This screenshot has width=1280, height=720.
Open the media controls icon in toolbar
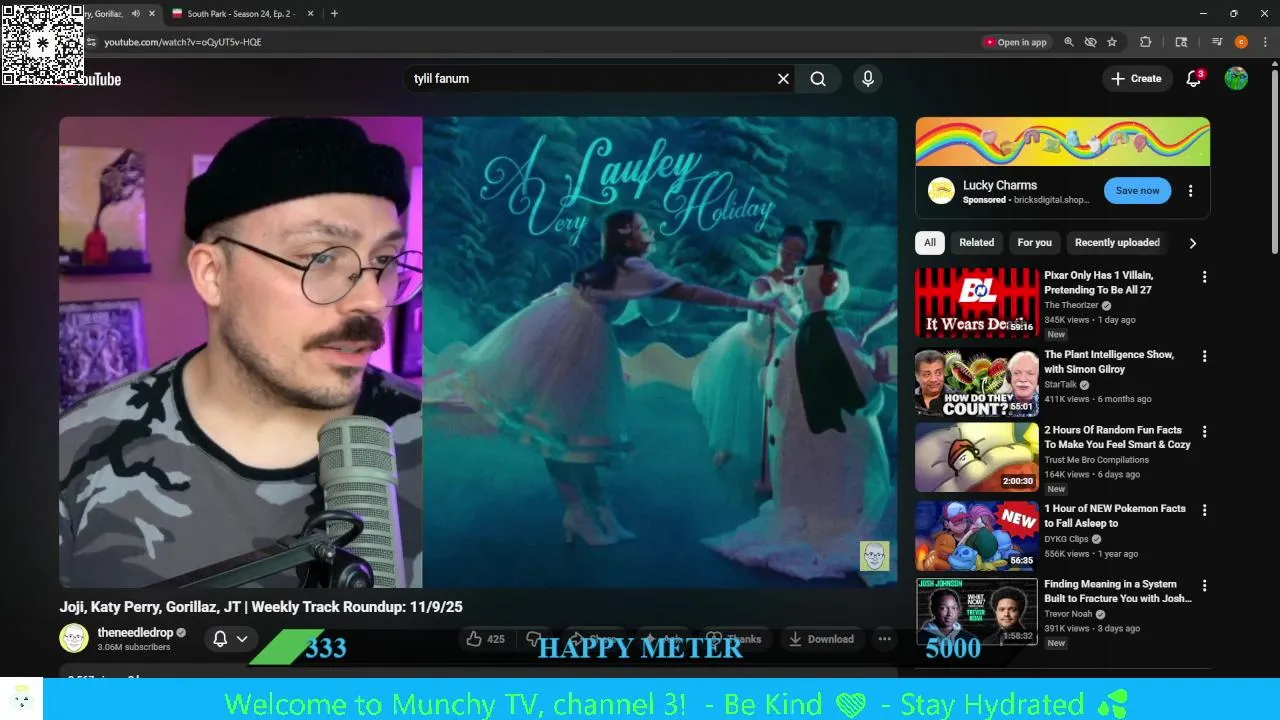[1217, 42]
